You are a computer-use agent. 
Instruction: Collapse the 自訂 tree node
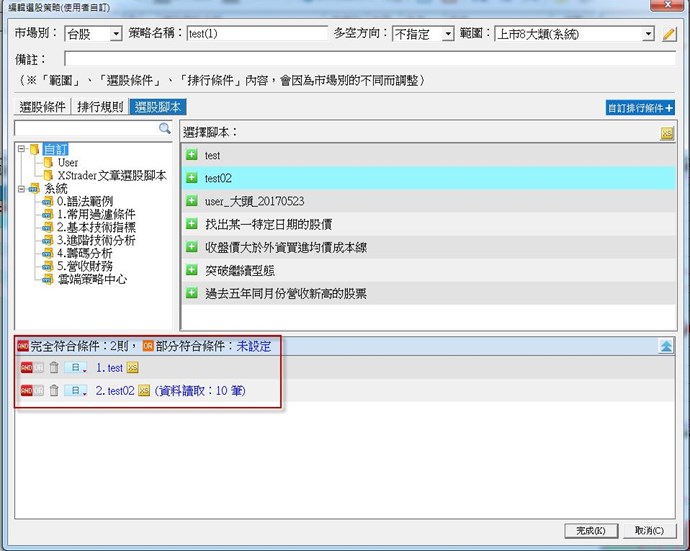coord(21,149)
